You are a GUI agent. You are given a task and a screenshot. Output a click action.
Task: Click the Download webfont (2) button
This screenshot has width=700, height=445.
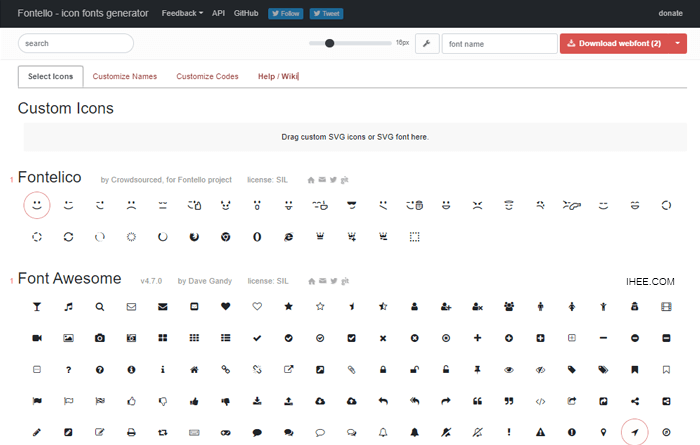point(614,43)
